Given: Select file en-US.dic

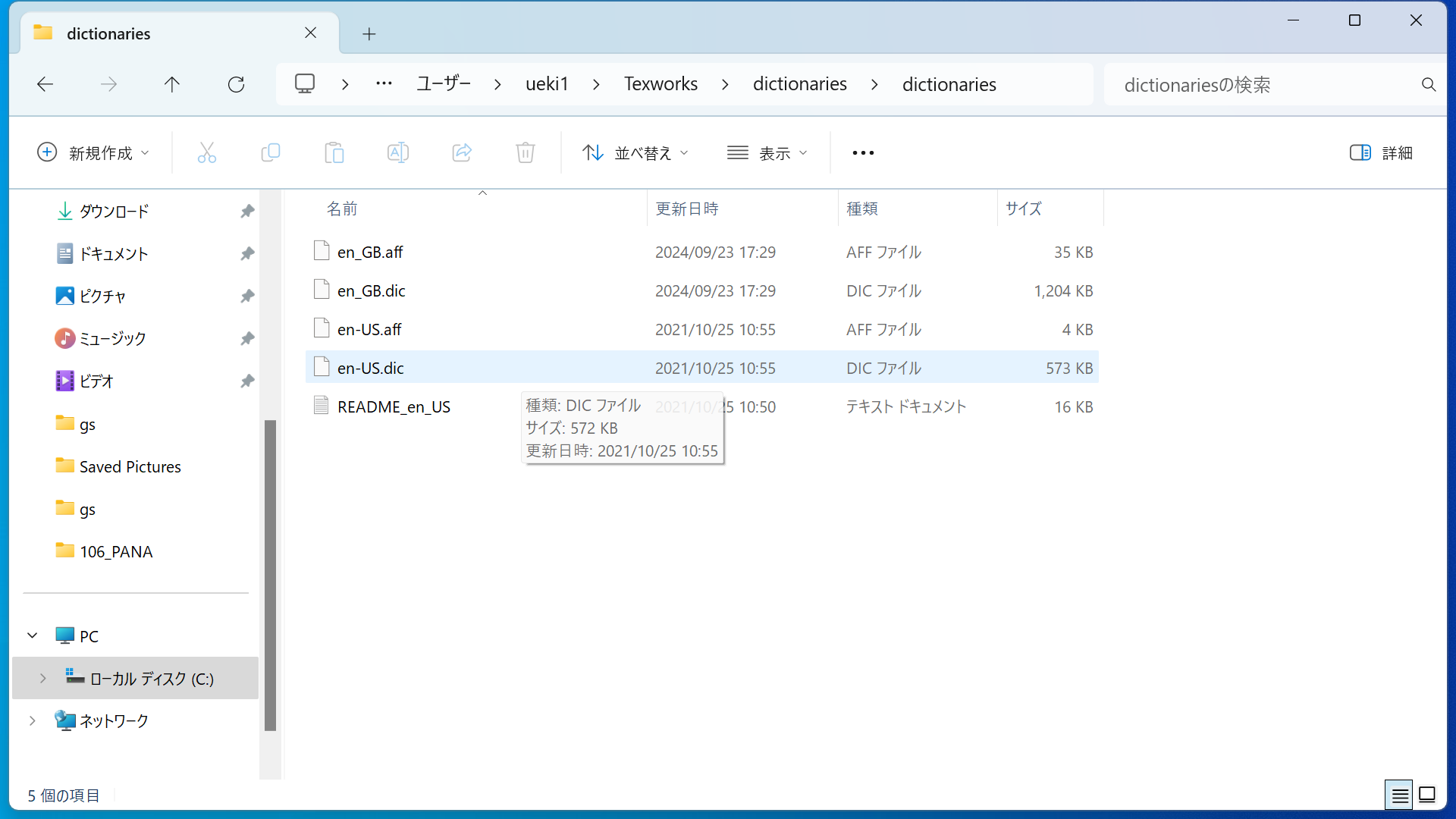Looking at the screenshot, I should pos(701,368).
